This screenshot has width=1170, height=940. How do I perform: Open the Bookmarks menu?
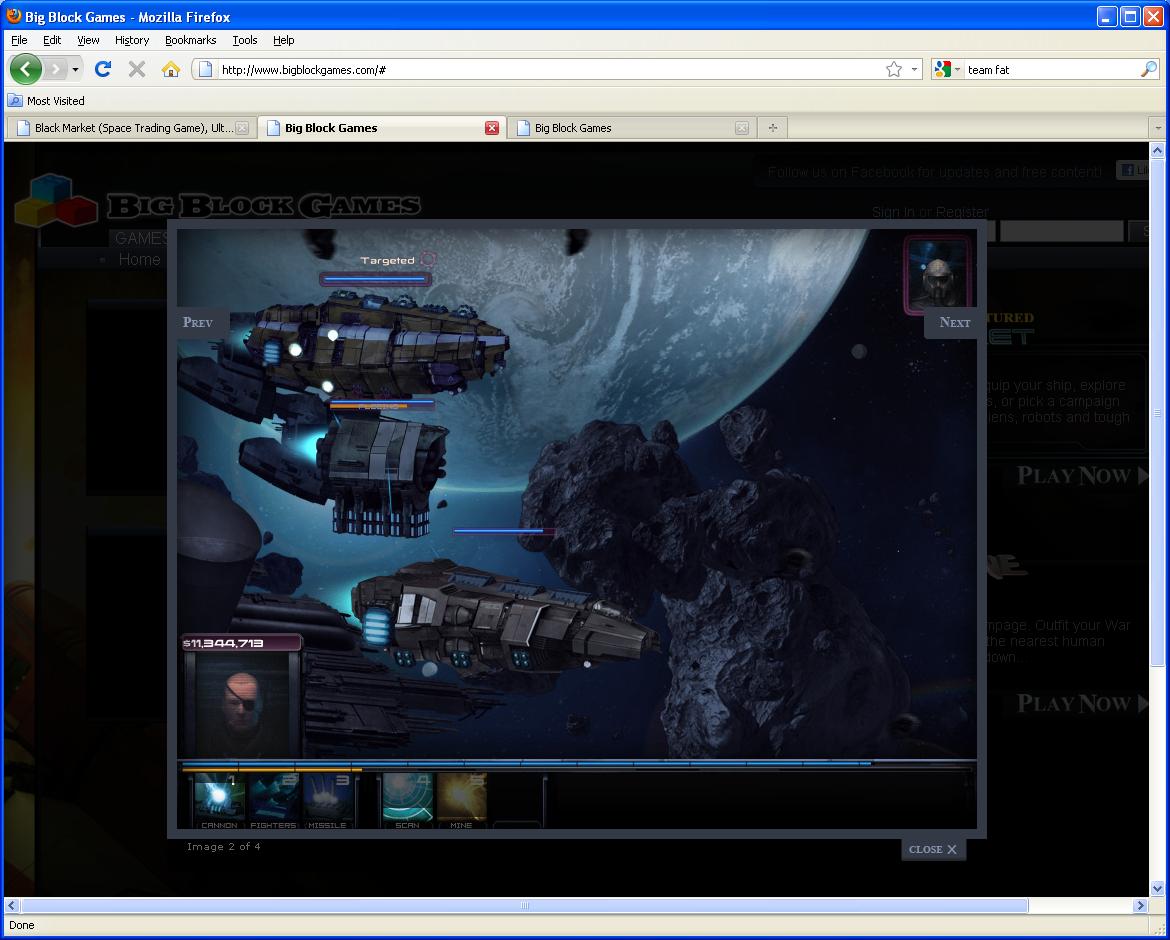pyautogui.click(x=190, y=40)
